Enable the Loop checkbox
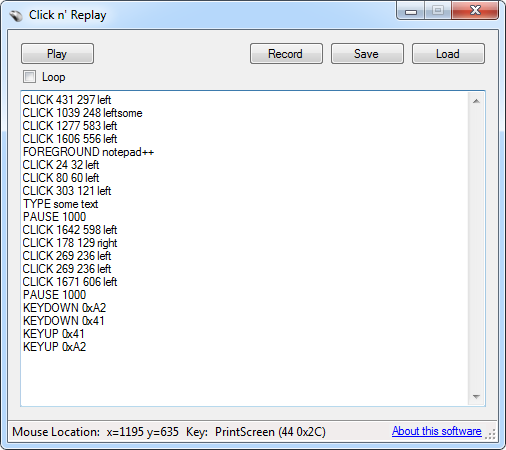 coord(29,77)
